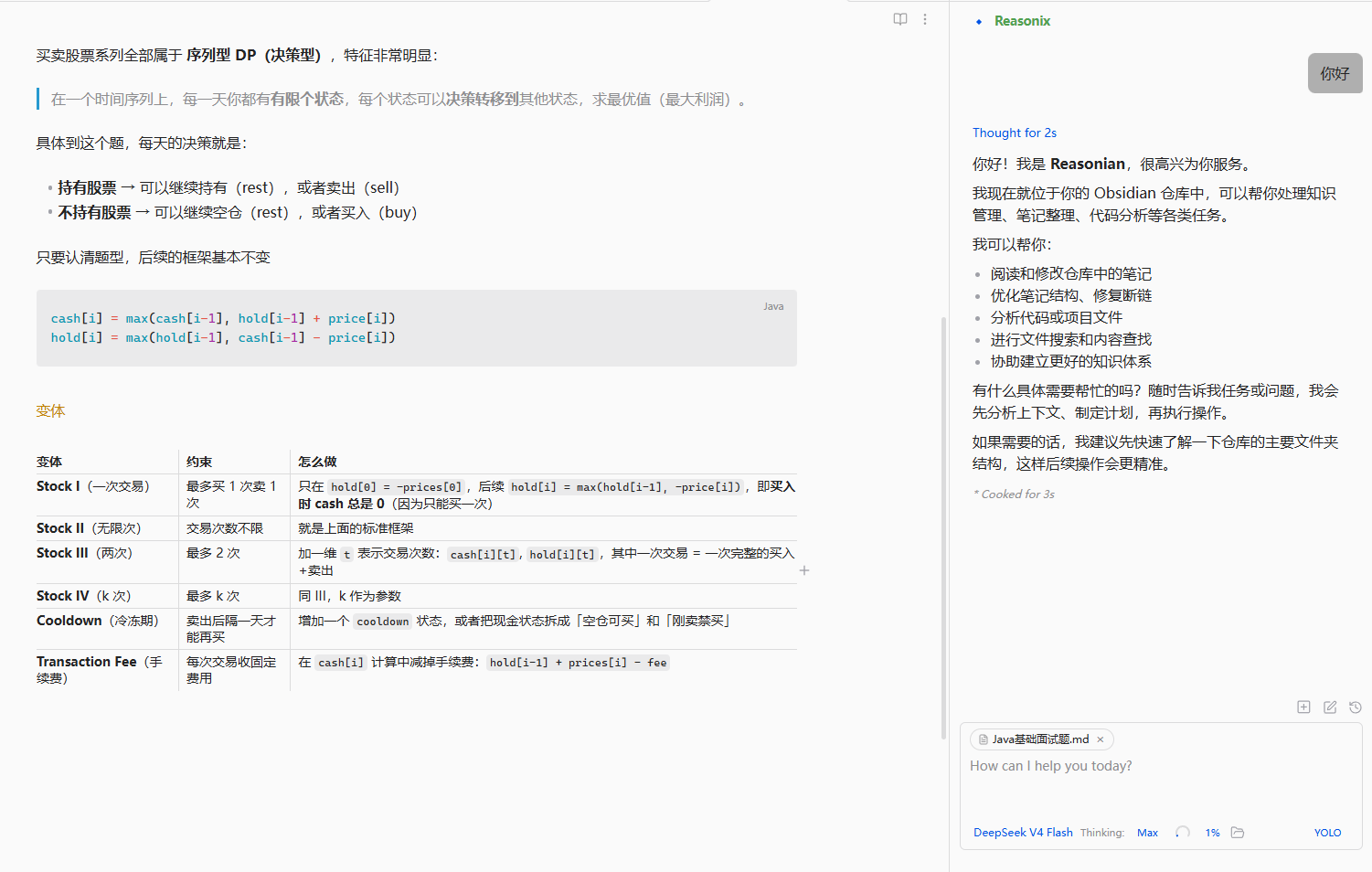Open DeepSeek V4 Flash model selector
This screenshot has height=872, width=1372.
(1023, 833)
